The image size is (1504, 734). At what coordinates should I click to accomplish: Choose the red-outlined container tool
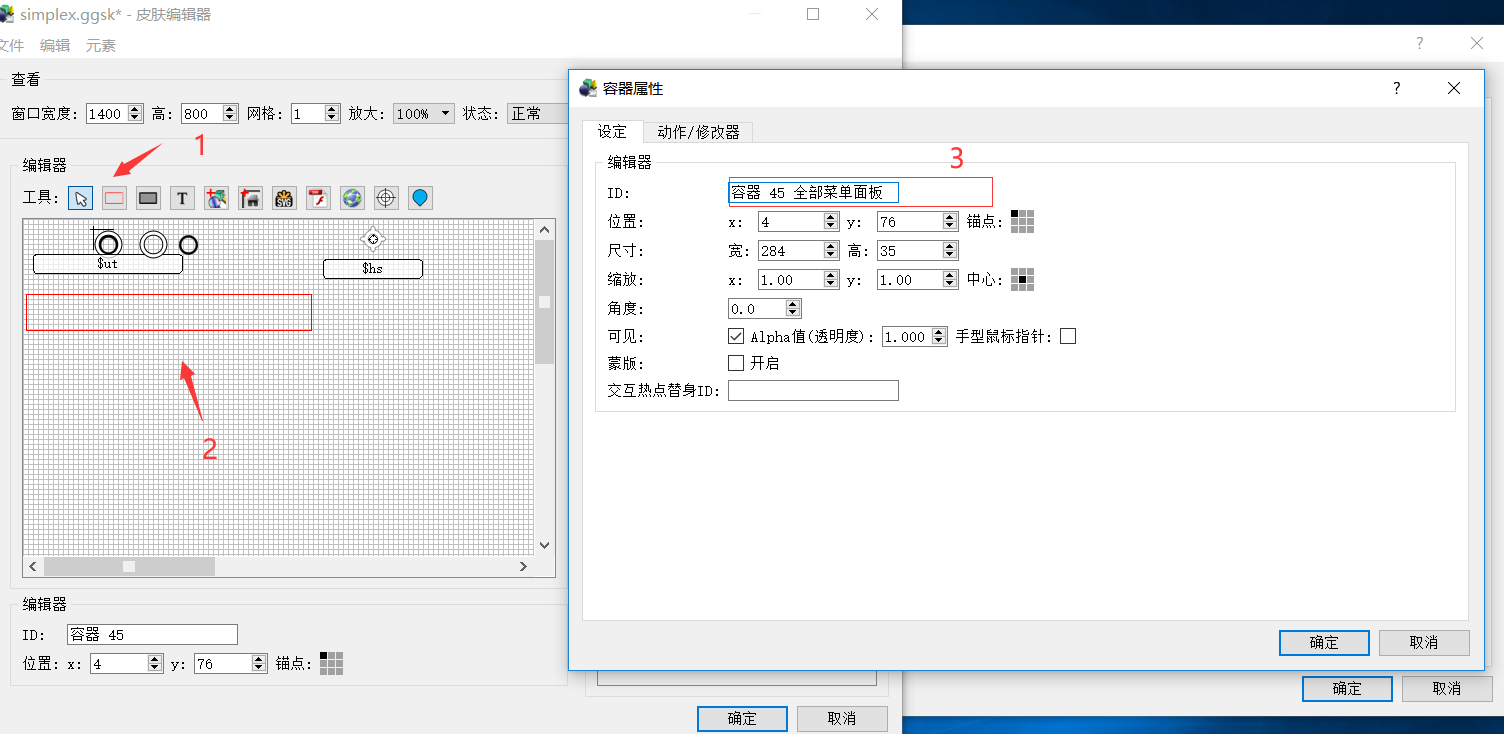point(115,198)
